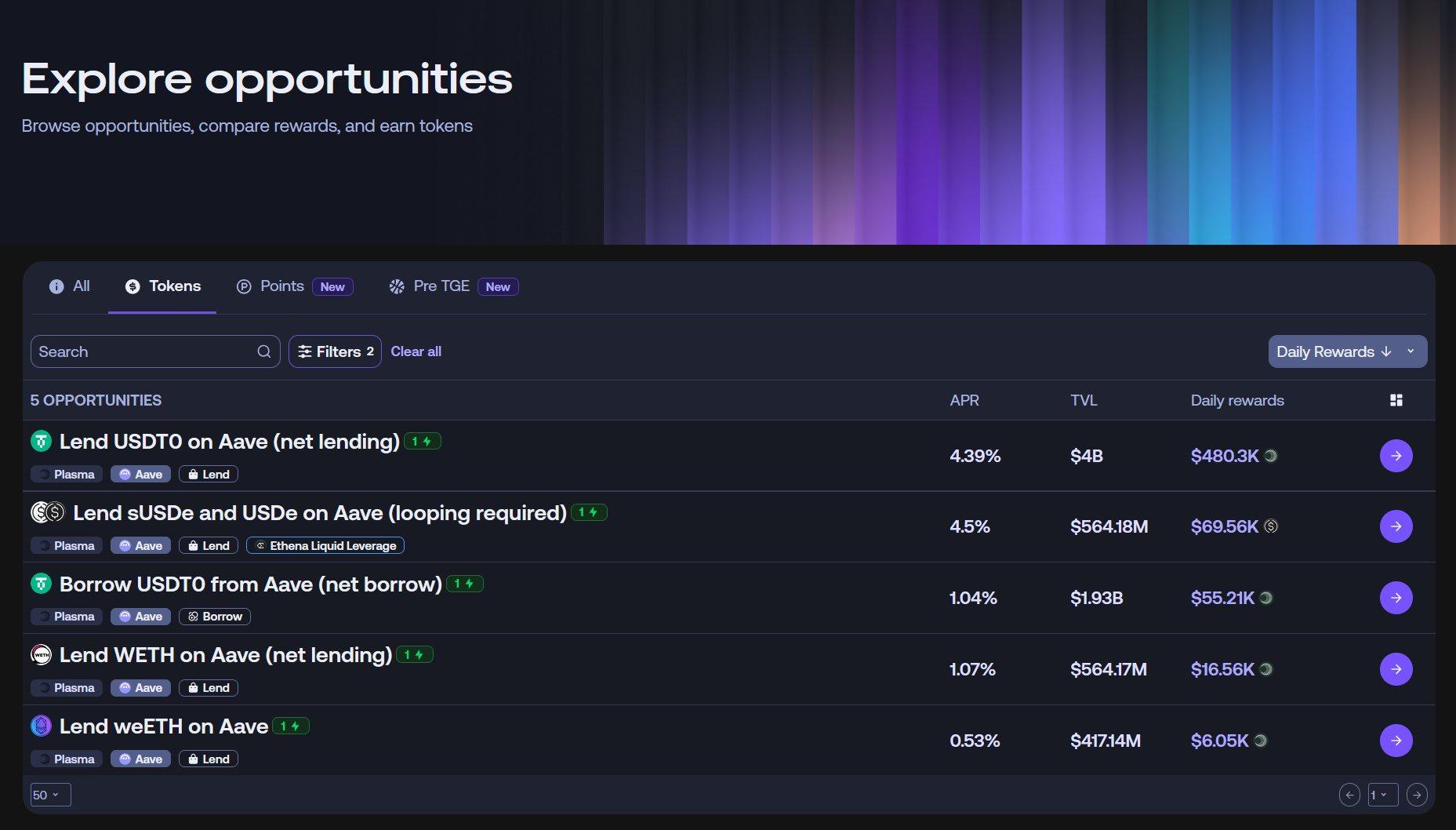The width and height of the screenshot is (1456, 830).
Task: Click the Ethena Liquid Leverage tag icon
Action: coord(261,545)
